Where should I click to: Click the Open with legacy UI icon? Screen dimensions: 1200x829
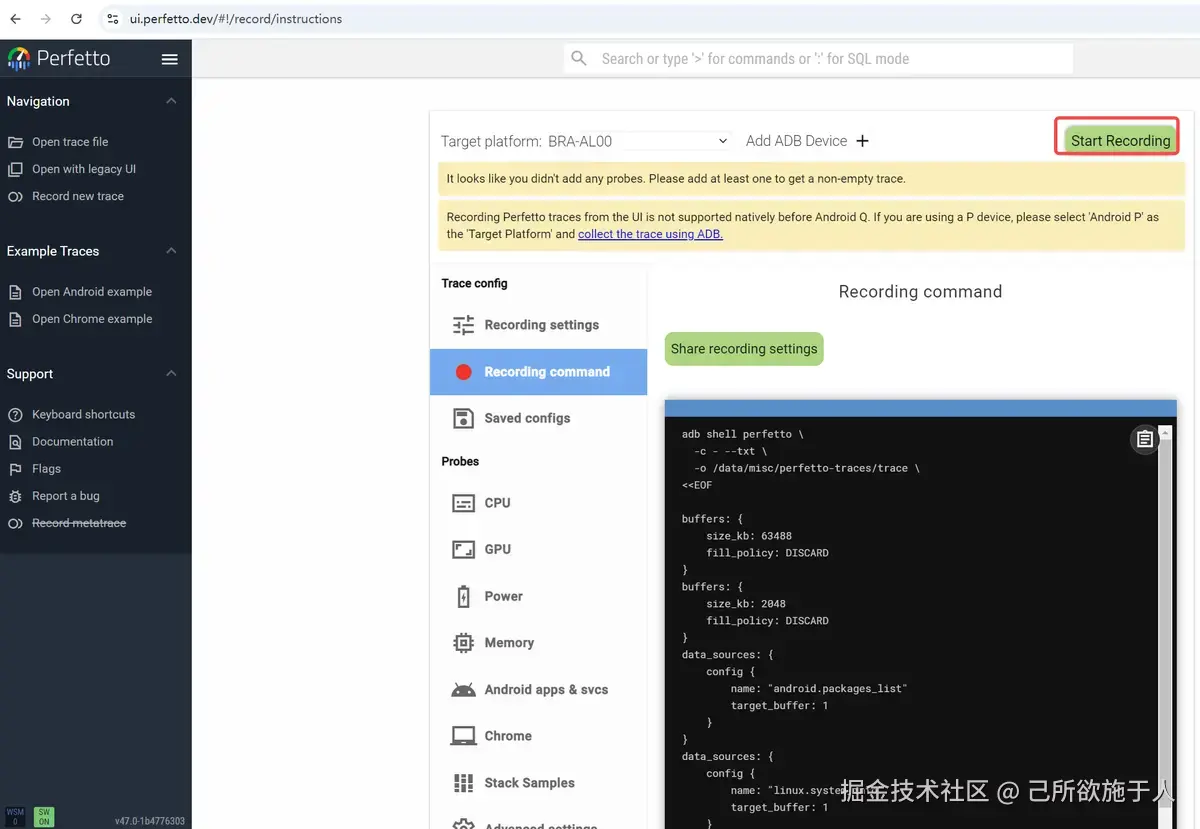[x=15, y=169]
